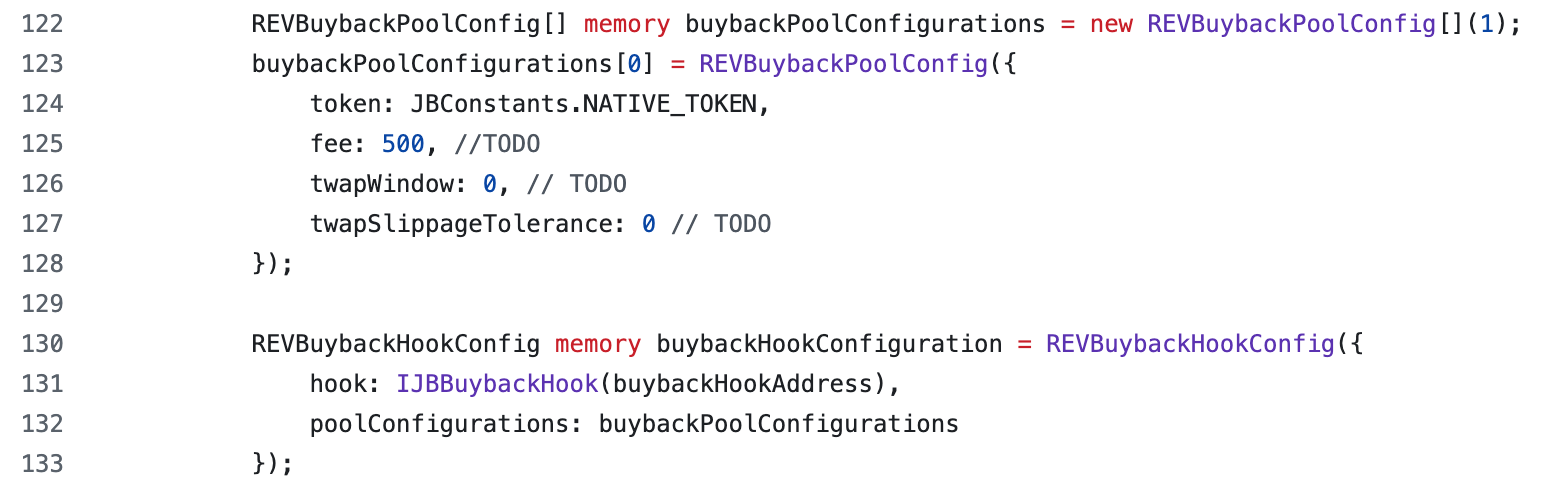Click the new keyword on line 122

pyautogui.click(x=1111, y=24)
